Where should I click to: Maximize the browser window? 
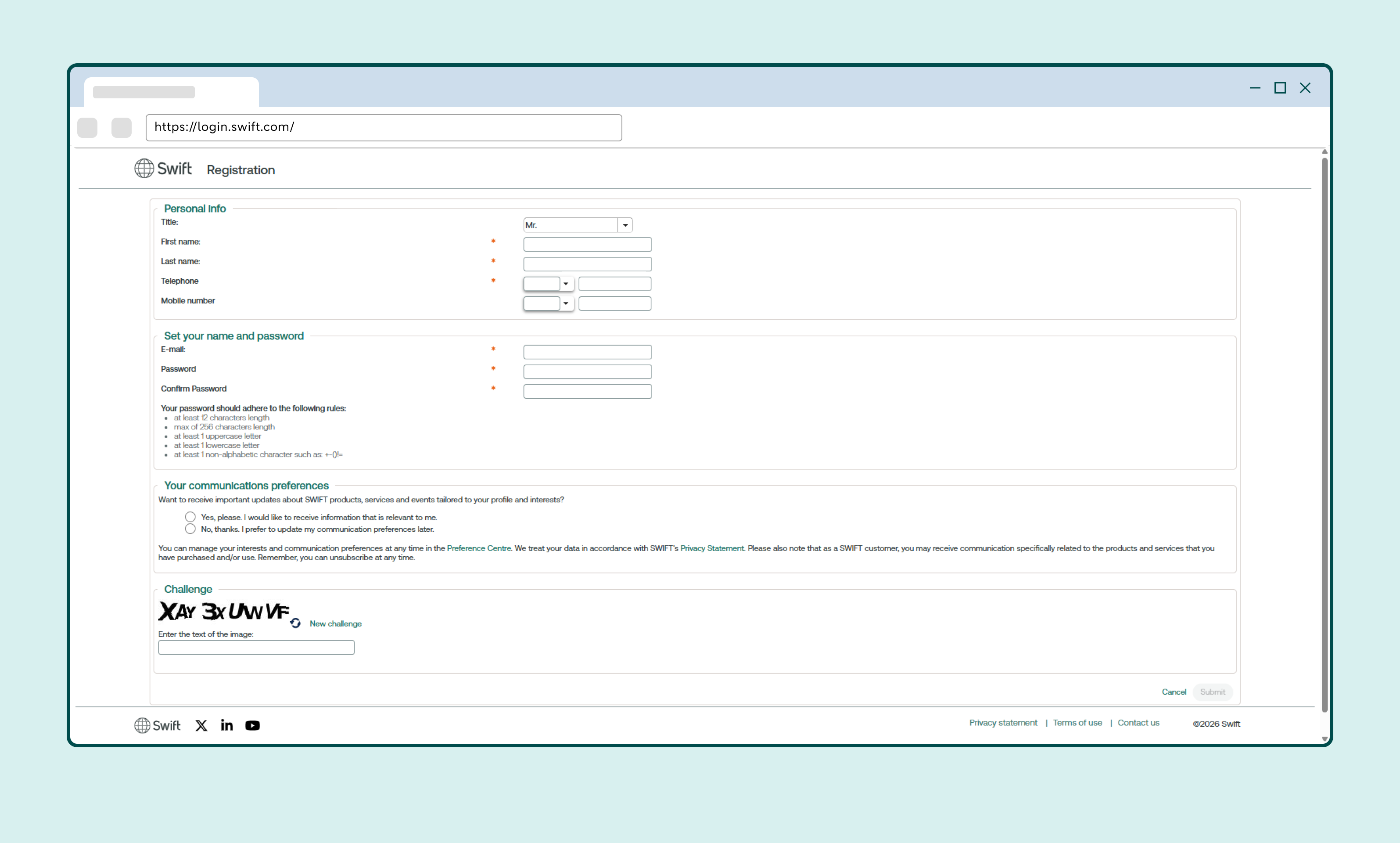point(1280,88)
